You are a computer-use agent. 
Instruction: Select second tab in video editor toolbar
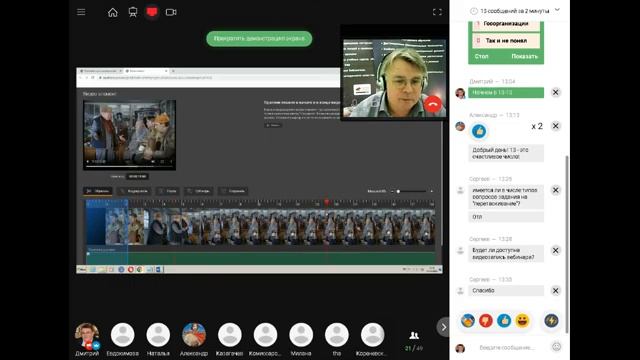(x=133, y=191)
